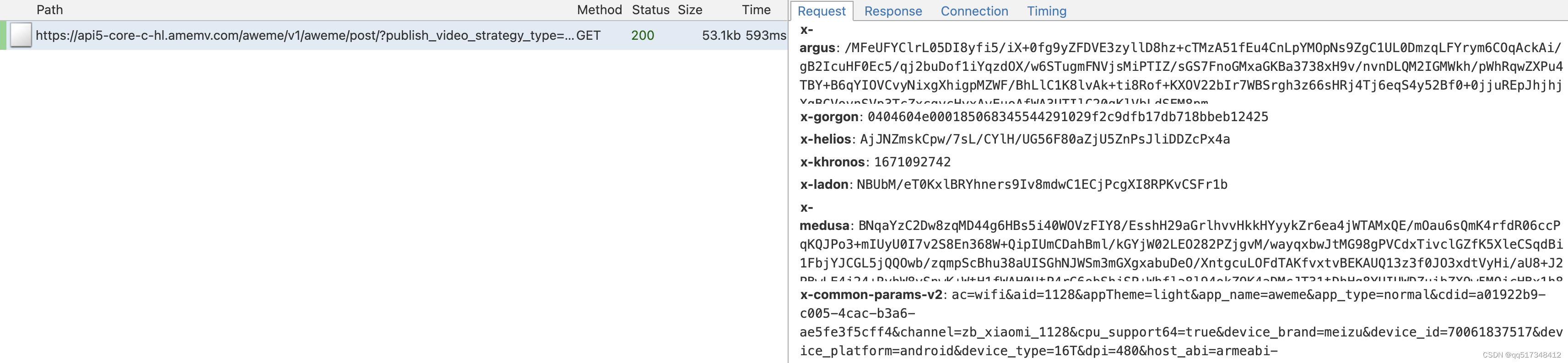Viewport: 1568px width, 363px height.
Task: Click the x-common-params-v2 header value
Action: coord(1181,323)
